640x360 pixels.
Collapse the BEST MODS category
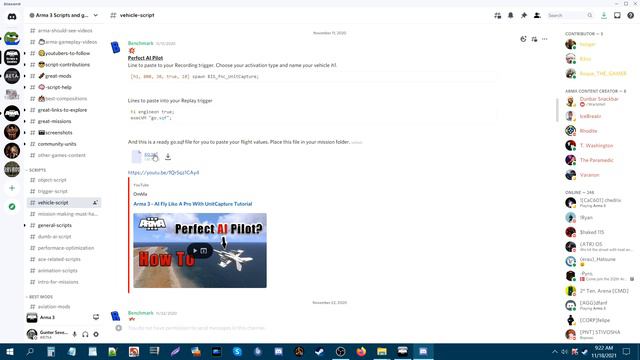(x=40, y=297)
